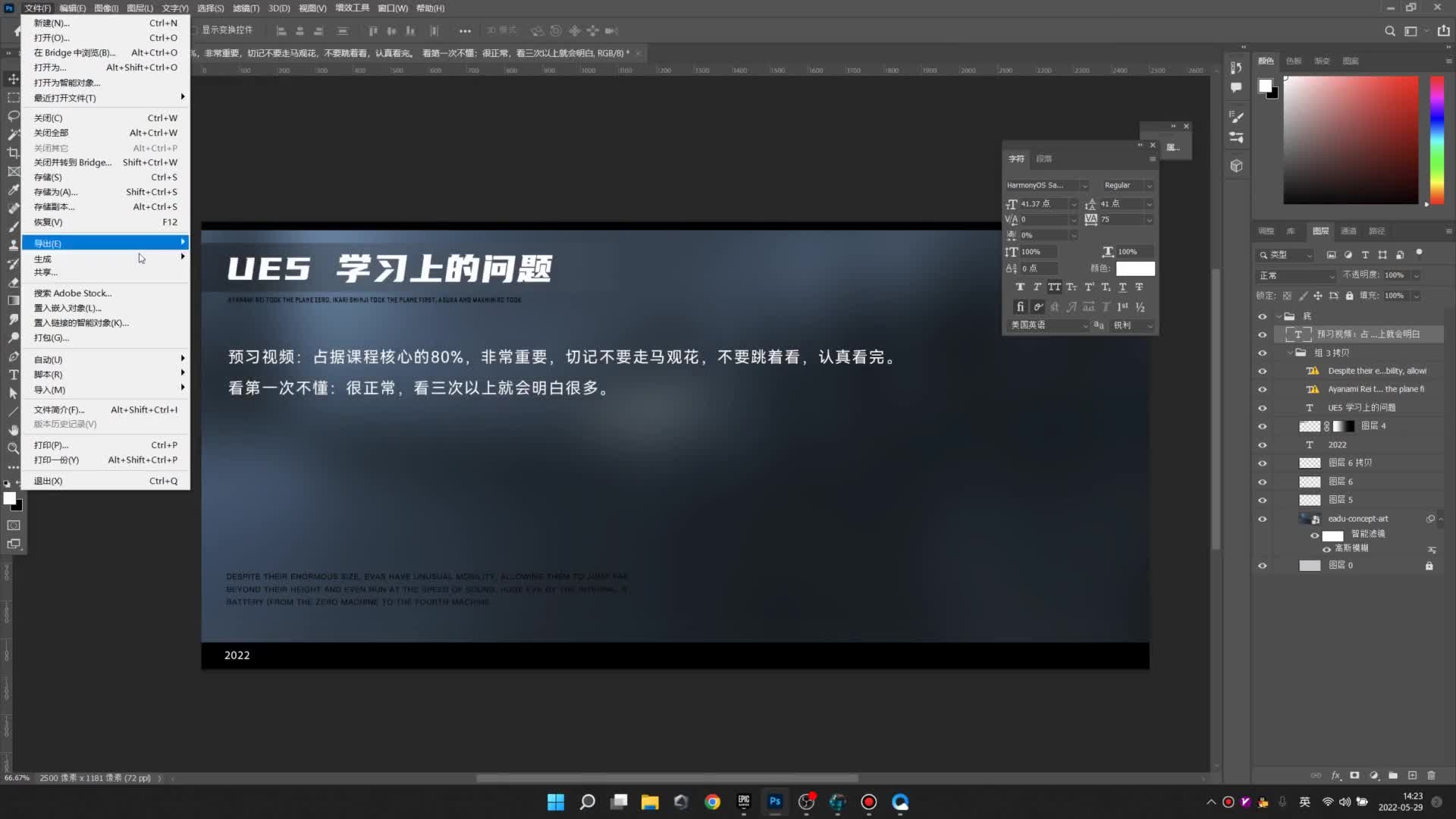This screenshot has width=1456, height=819.
Task: Choose 打印(P)... from File menu
Action: (x=105, y=445)
